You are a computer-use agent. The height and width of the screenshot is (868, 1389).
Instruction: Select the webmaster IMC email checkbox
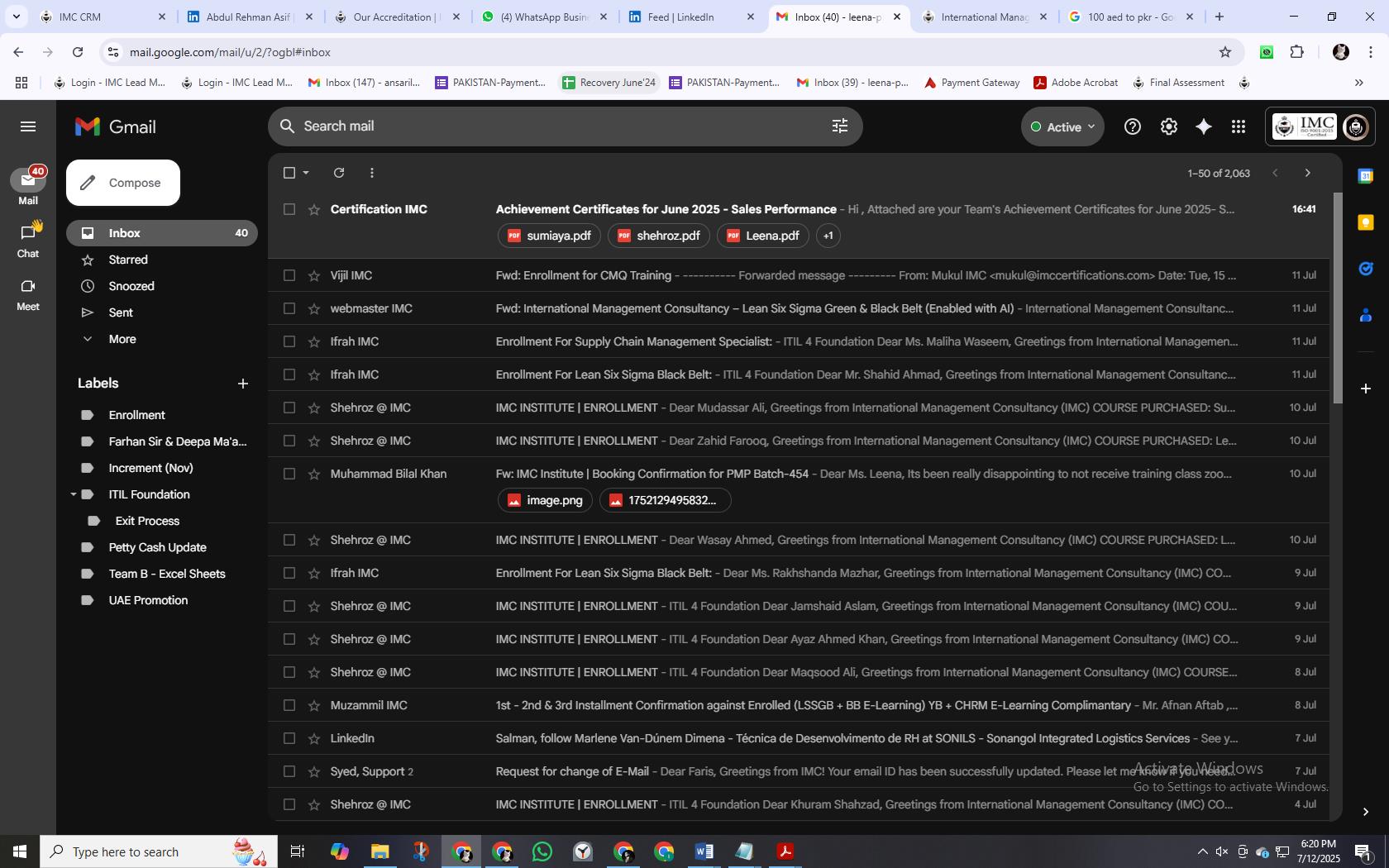(289, 308)
